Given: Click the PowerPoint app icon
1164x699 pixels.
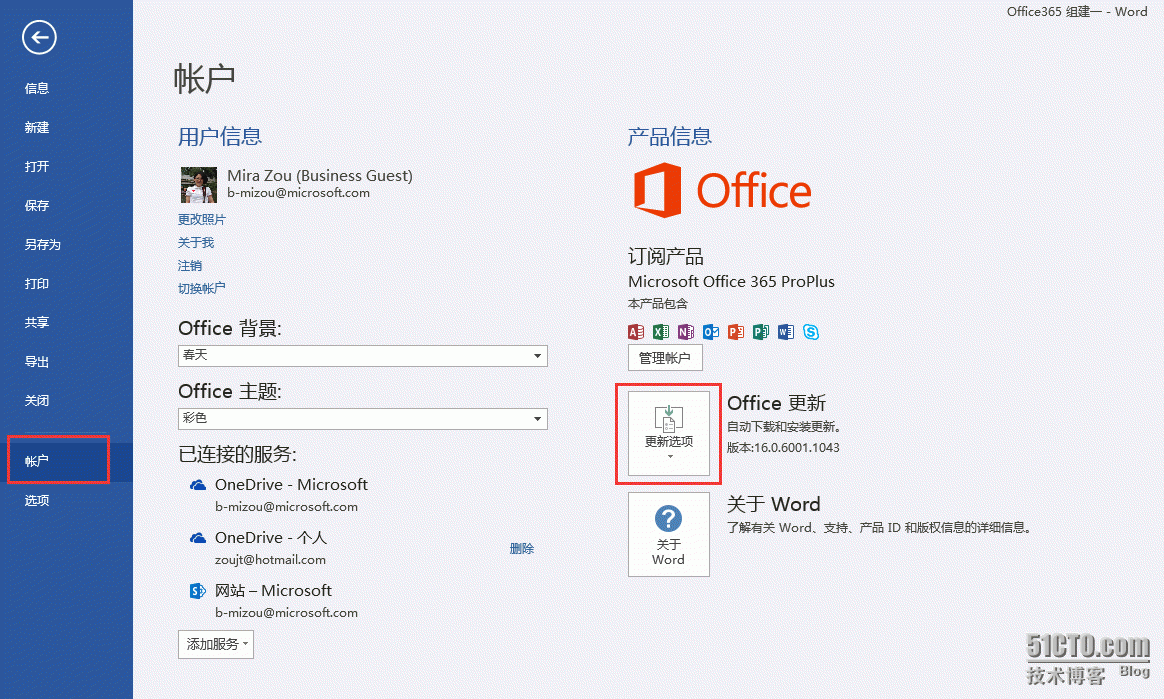Looking at the screenshot, I should (x=736, y=332).
